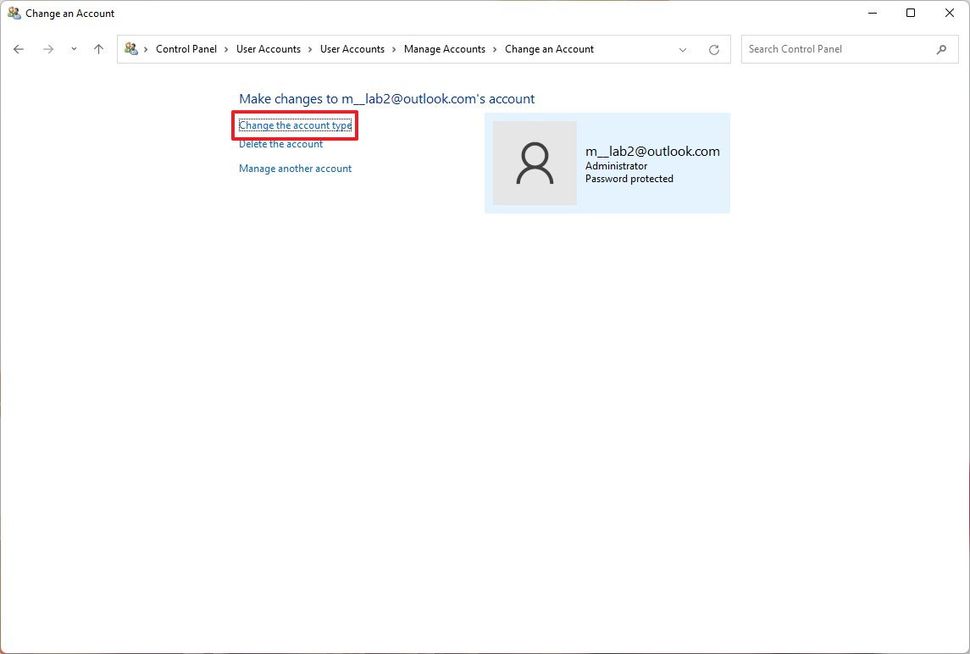Screen dimensions: 970x654
Task: Open the Change the account type link
Action: [294, 124]
